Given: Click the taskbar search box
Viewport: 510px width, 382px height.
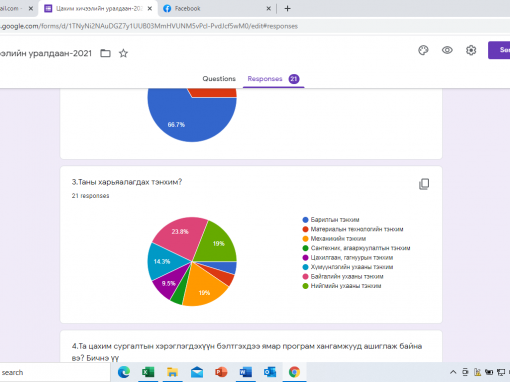Looking at the screenshot, I should point(55,372).
